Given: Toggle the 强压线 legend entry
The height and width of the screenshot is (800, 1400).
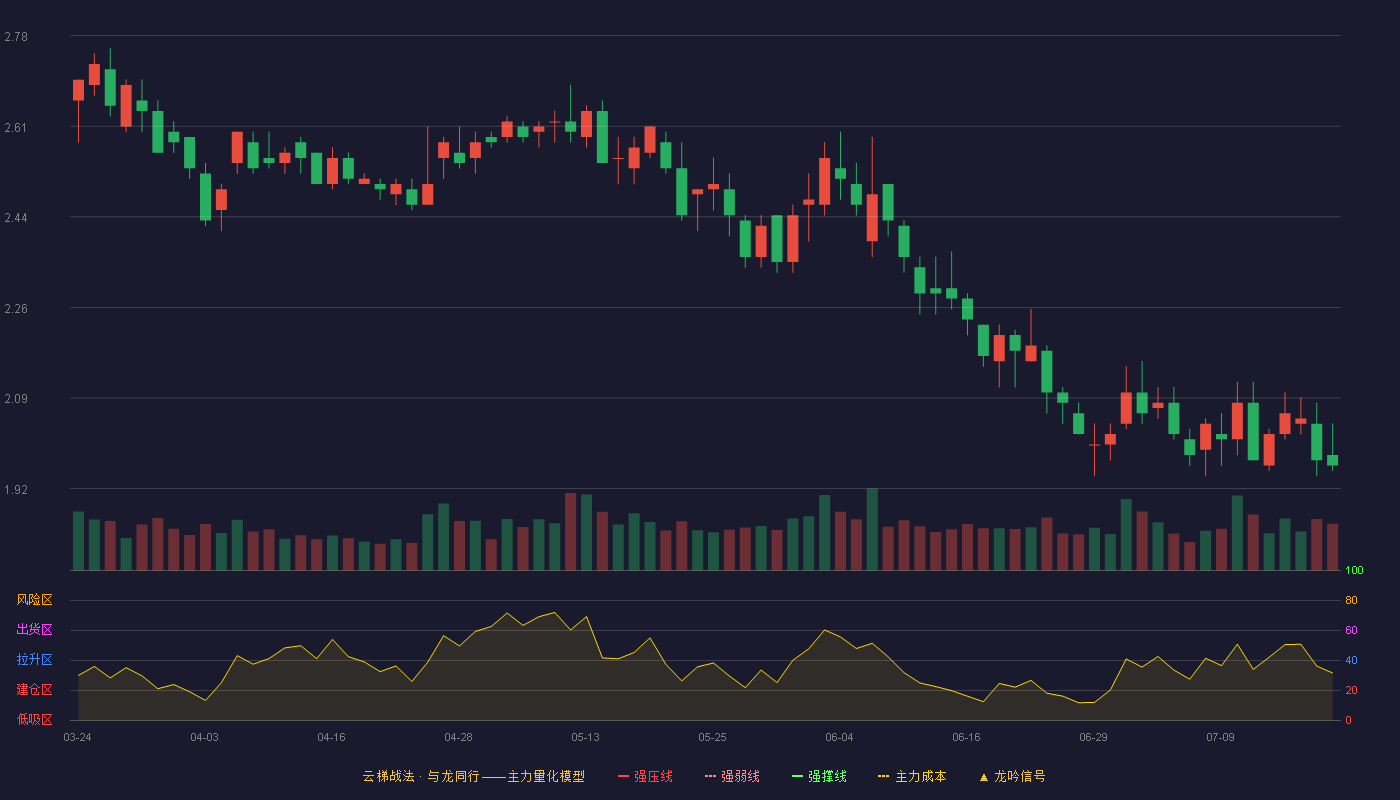Looking at the screenshot, I should coord(645,776).
